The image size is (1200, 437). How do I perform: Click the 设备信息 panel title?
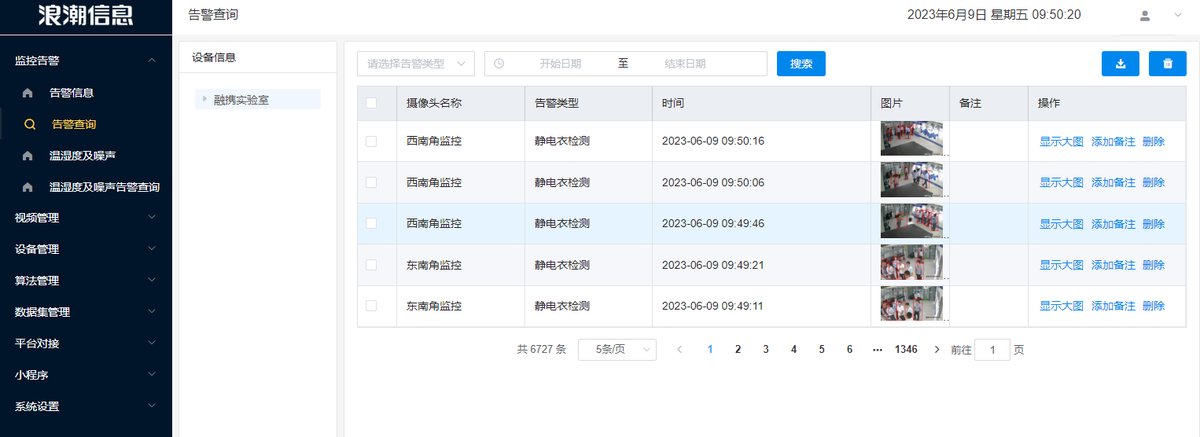coord(214,57)
